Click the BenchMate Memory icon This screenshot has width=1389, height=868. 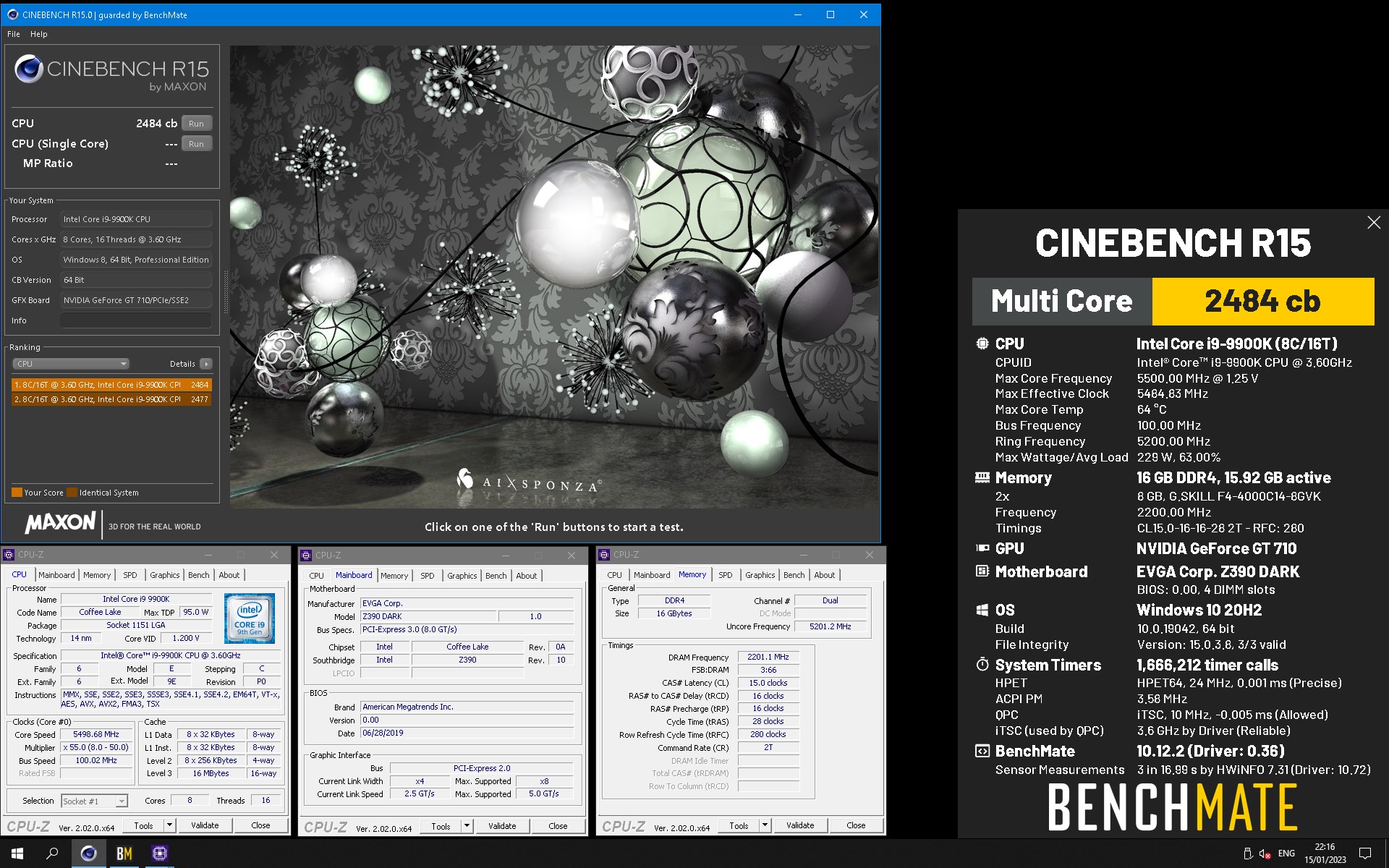point(982,477)
